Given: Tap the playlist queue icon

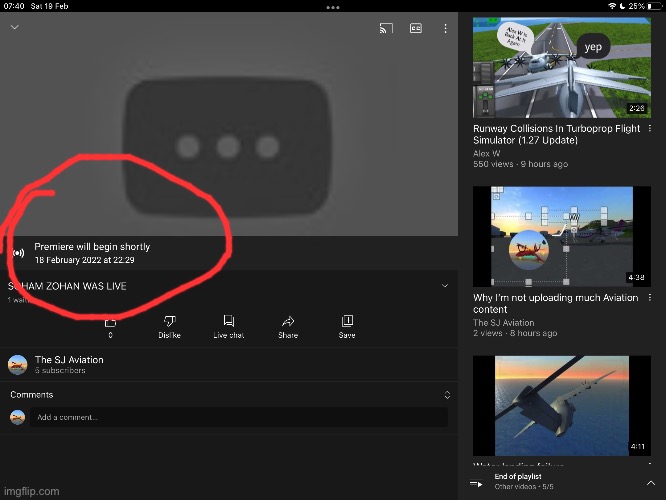Looking at the screenshot, I should pos(476,483).
